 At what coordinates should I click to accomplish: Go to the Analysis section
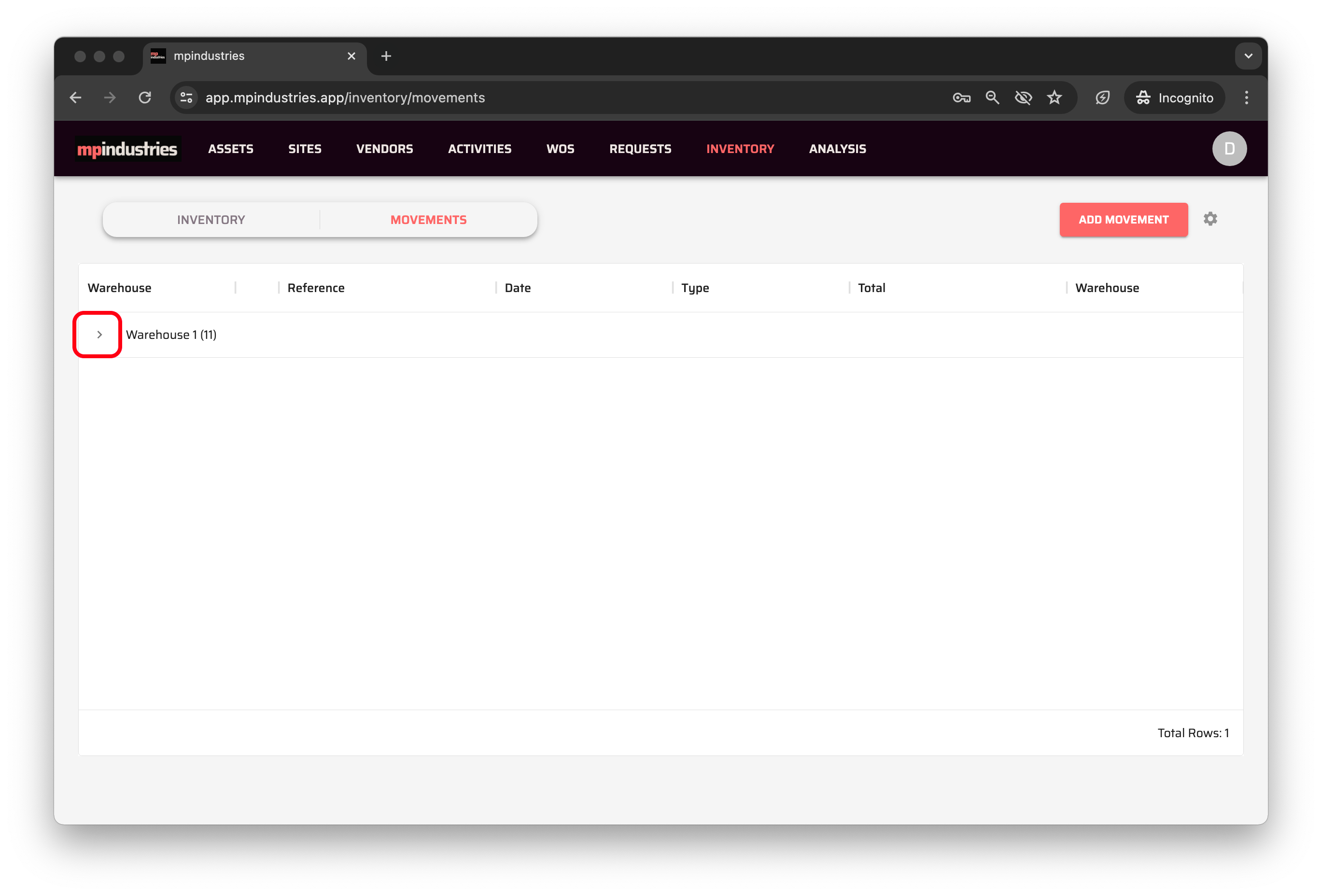tap(837, 149)
